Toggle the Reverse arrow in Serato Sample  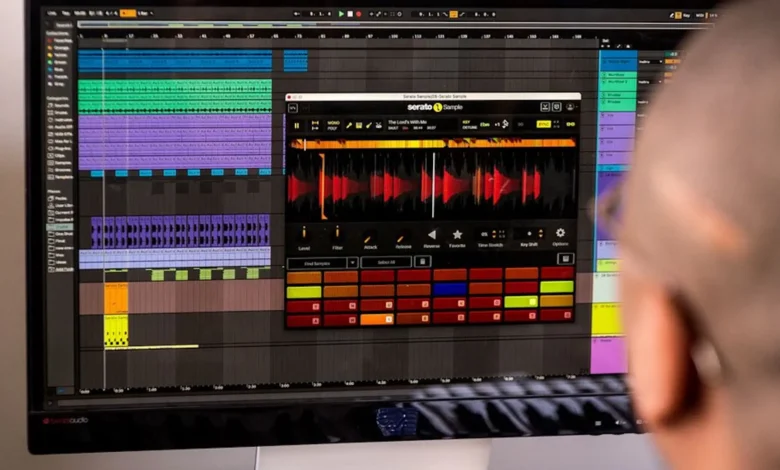(x=432, y=234)
